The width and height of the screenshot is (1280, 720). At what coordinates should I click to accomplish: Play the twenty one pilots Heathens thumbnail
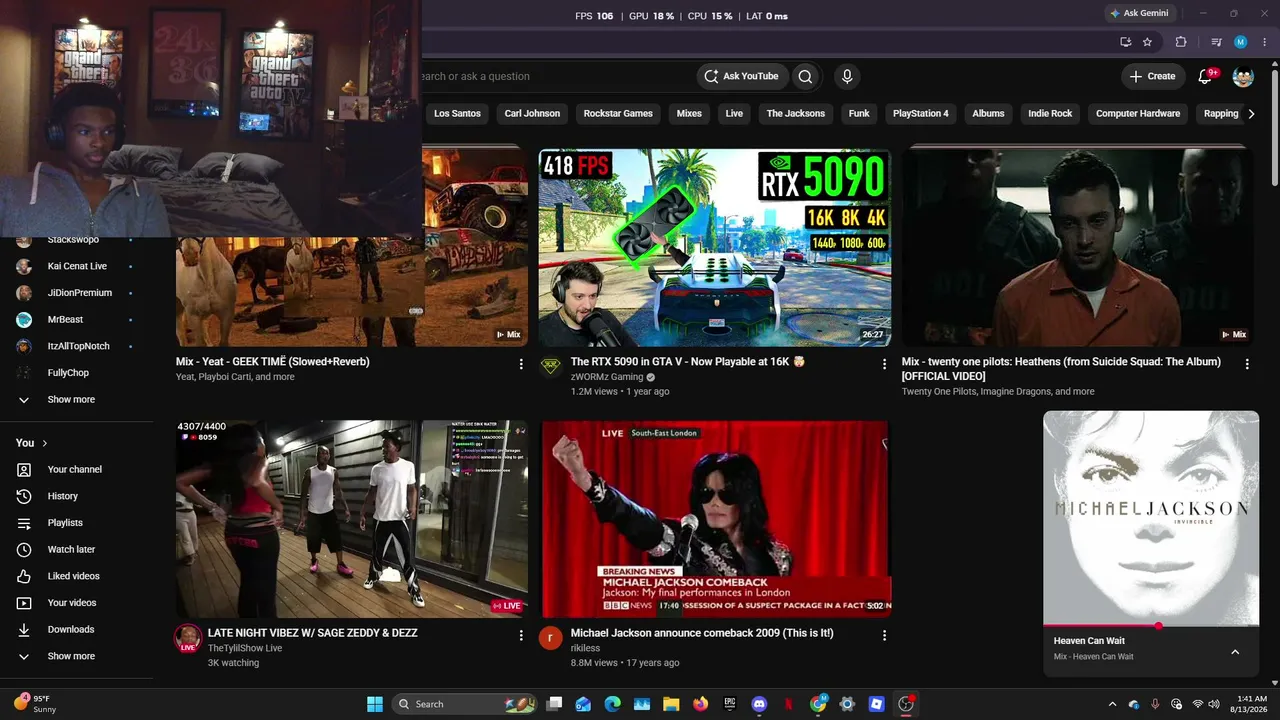1078,247
